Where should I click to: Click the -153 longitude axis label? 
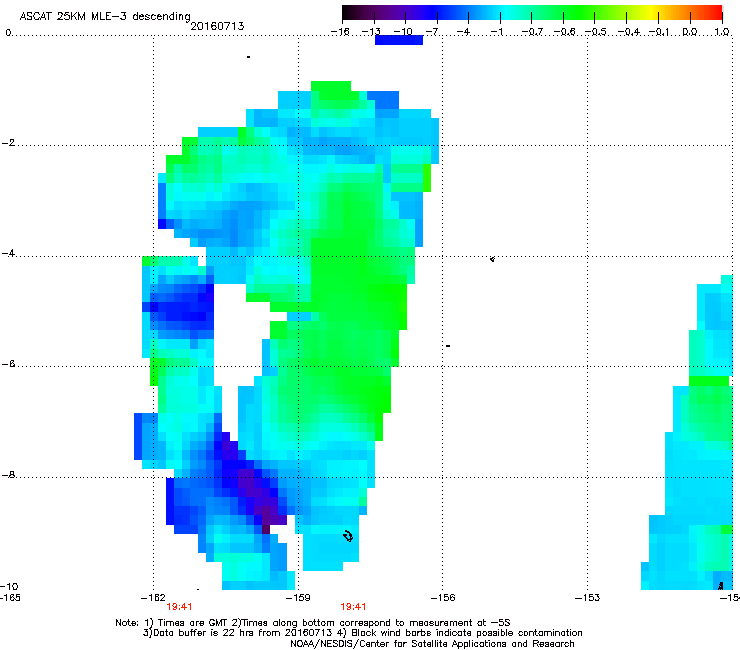(x=588, y=598)
